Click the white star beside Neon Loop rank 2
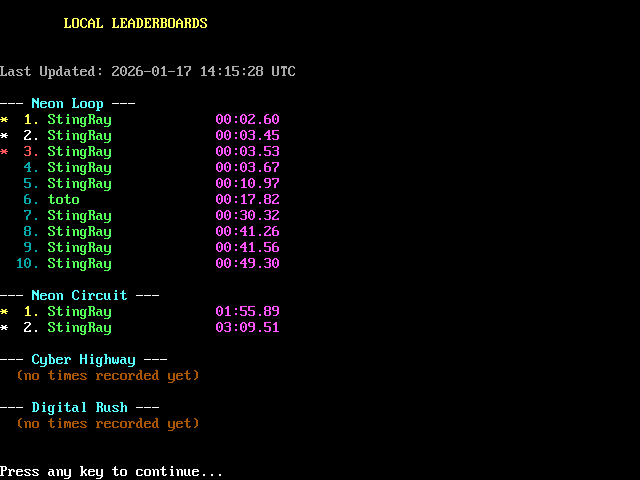 4,136
